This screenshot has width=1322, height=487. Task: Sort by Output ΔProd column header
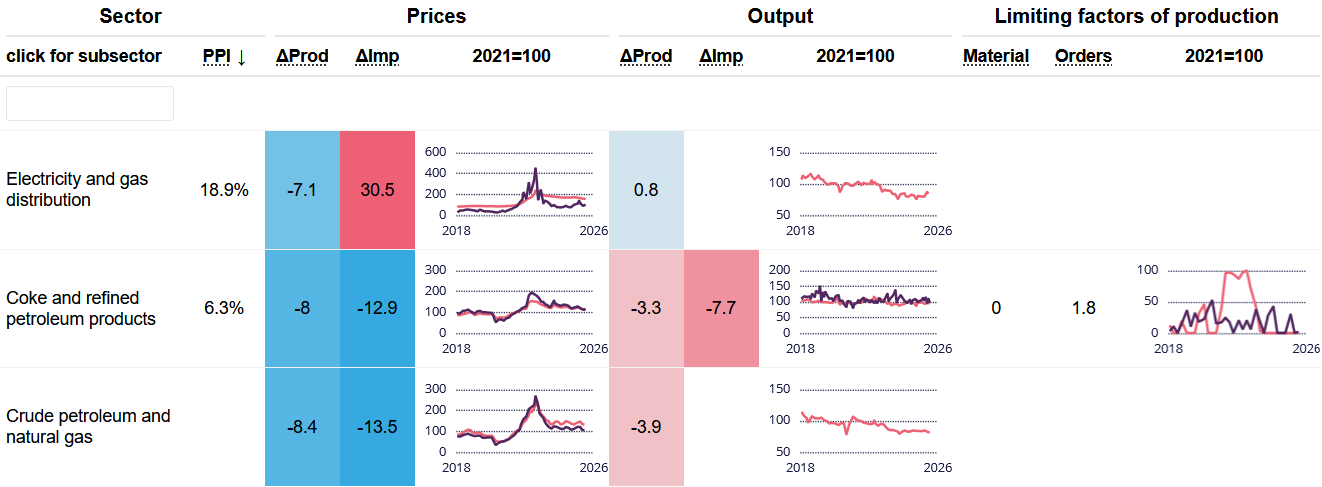pos(646,56)
